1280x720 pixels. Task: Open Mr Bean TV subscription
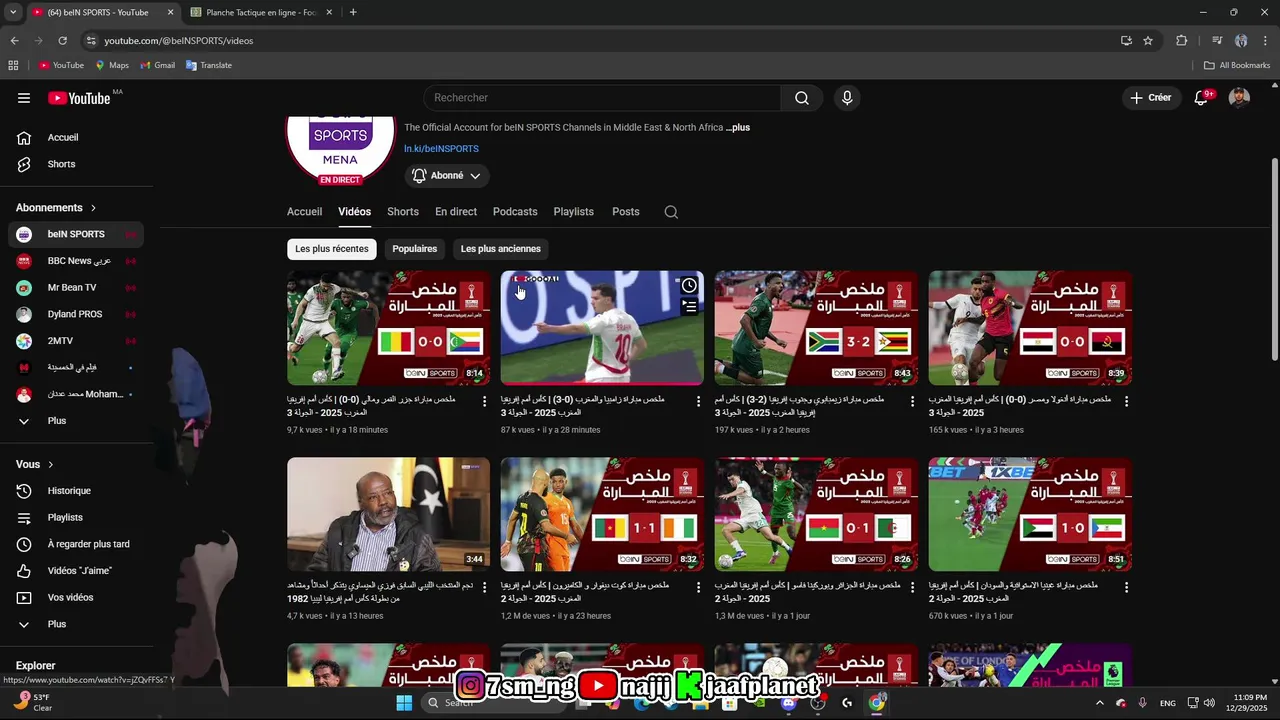point(76,288)
